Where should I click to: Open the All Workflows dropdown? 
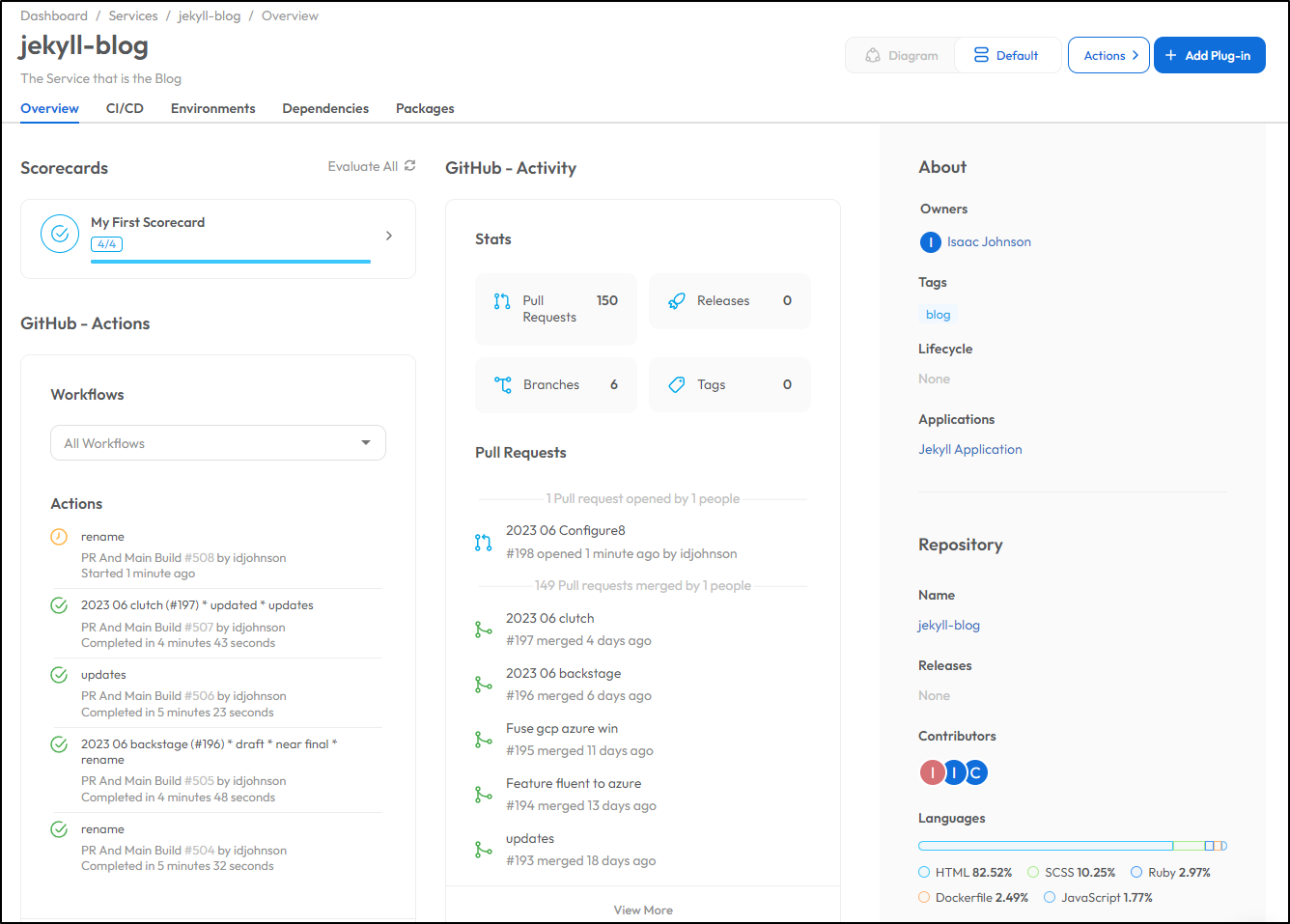click(218, 443)
